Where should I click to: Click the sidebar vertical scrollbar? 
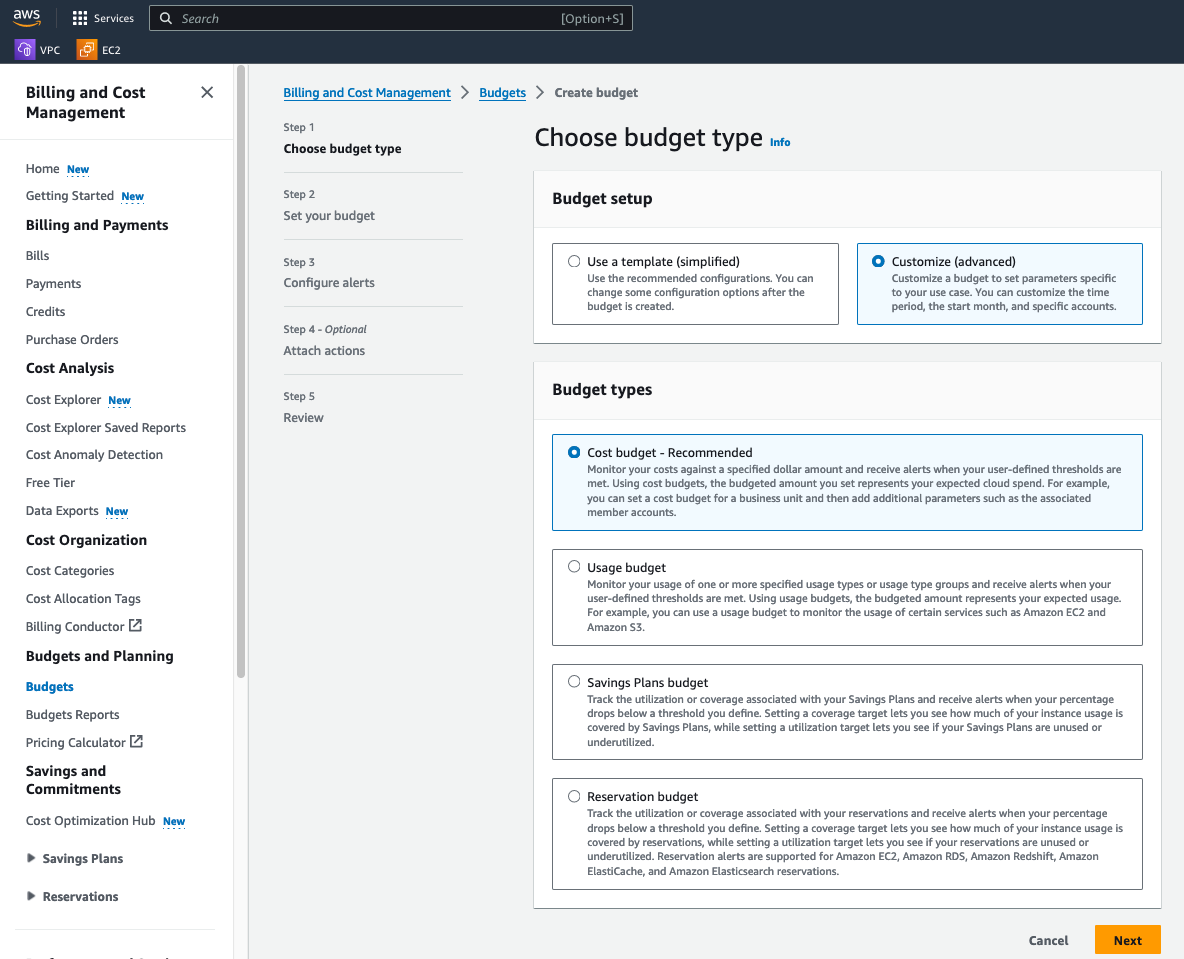pos(241,372)
